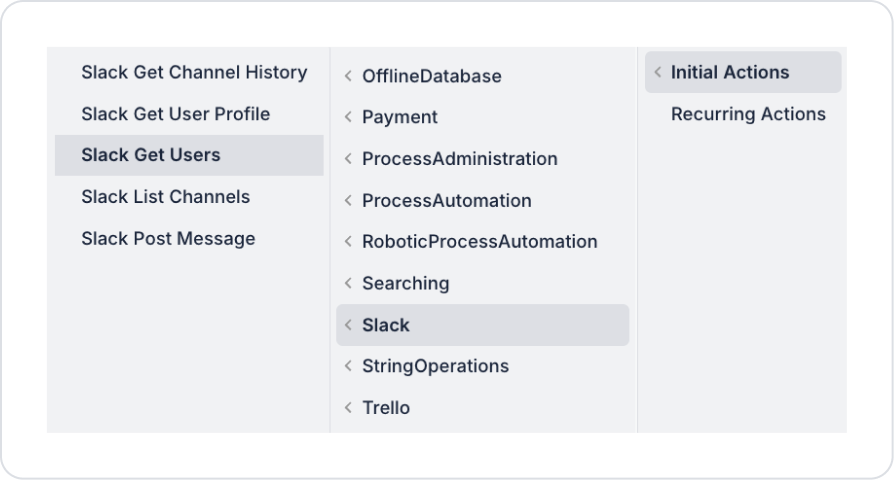Pick Slack Post Message action
Viewport: 894px width, 480px height.
coord(168,239)
